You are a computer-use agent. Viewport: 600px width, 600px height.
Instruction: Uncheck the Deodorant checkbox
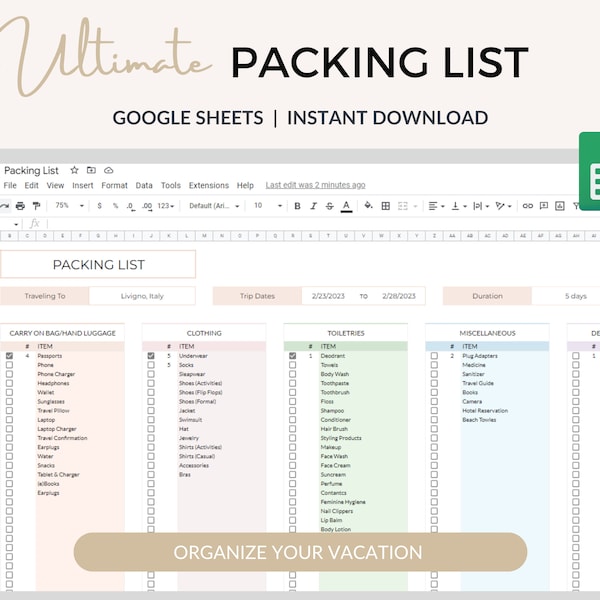point(292,355)
